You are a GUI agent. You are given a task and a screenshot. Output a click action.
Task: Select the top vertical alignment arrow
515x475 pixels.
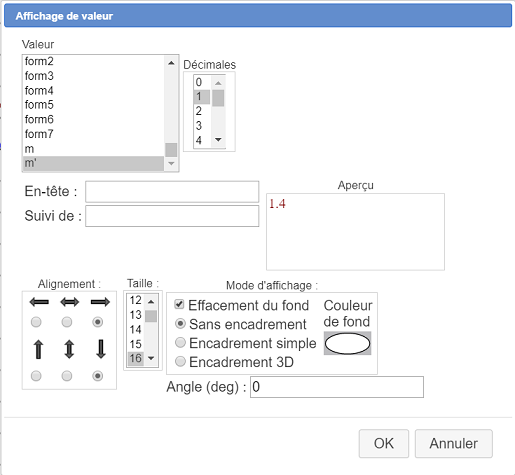tap(39, 349)
